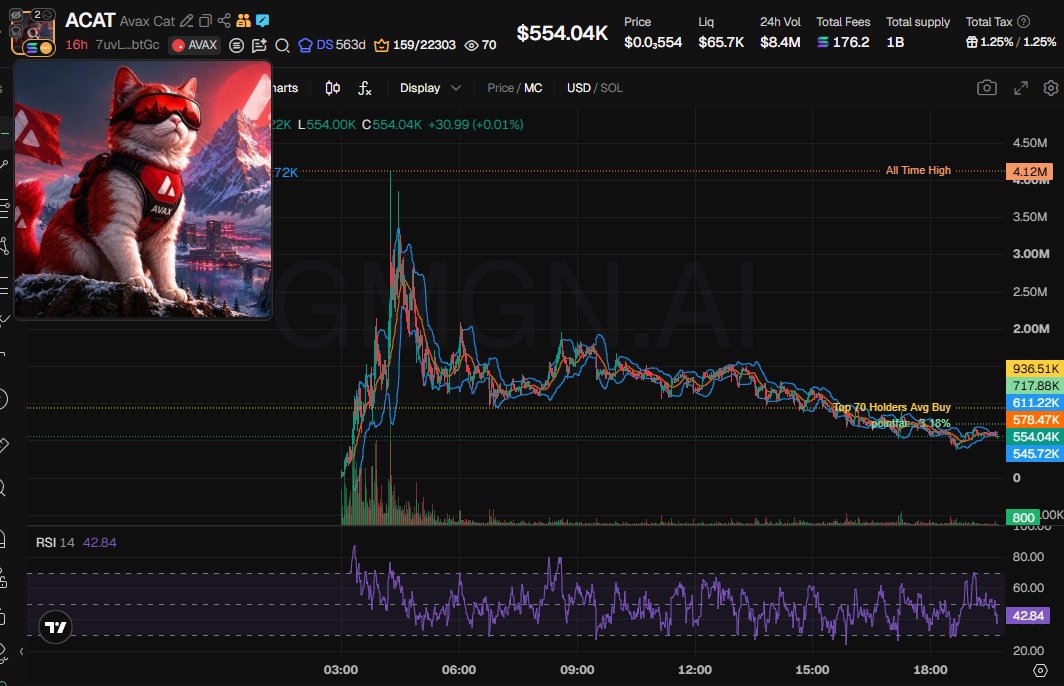Image resolution: width=1064 pixels, height=686 pixels.
Task: Click the All Time High line label
Action: [918, 170]
